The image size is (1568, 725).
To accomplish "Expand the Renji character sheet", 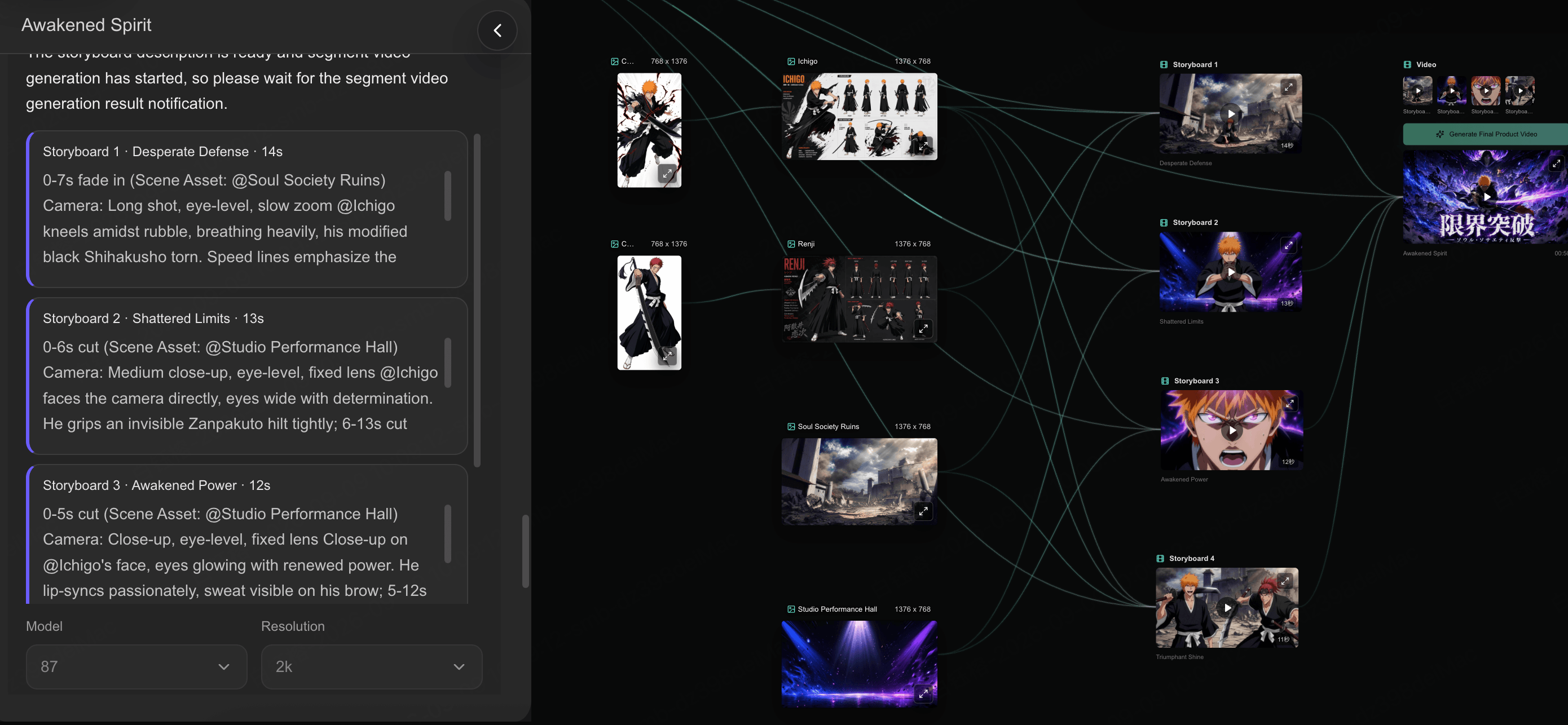I will (x=923, y=329).
